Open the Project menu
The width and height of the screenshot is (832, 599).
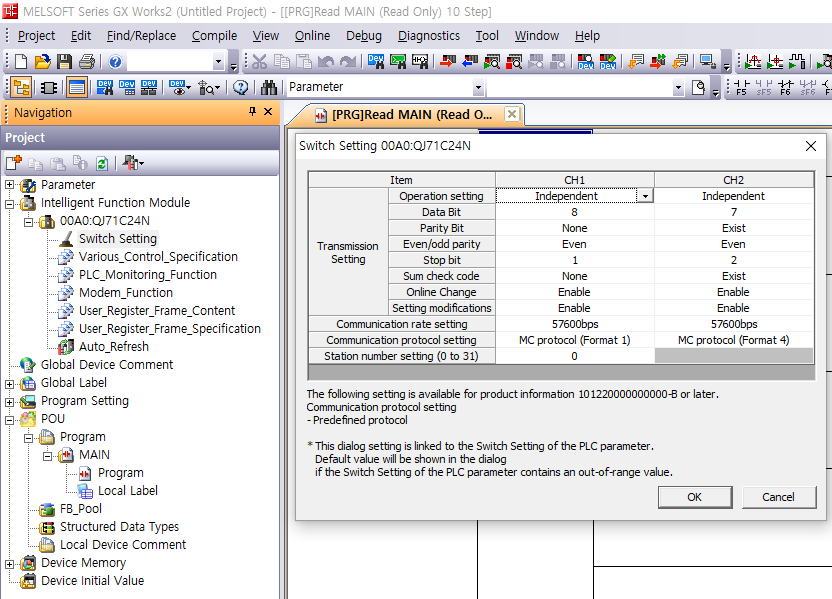[x=36, y=36]
